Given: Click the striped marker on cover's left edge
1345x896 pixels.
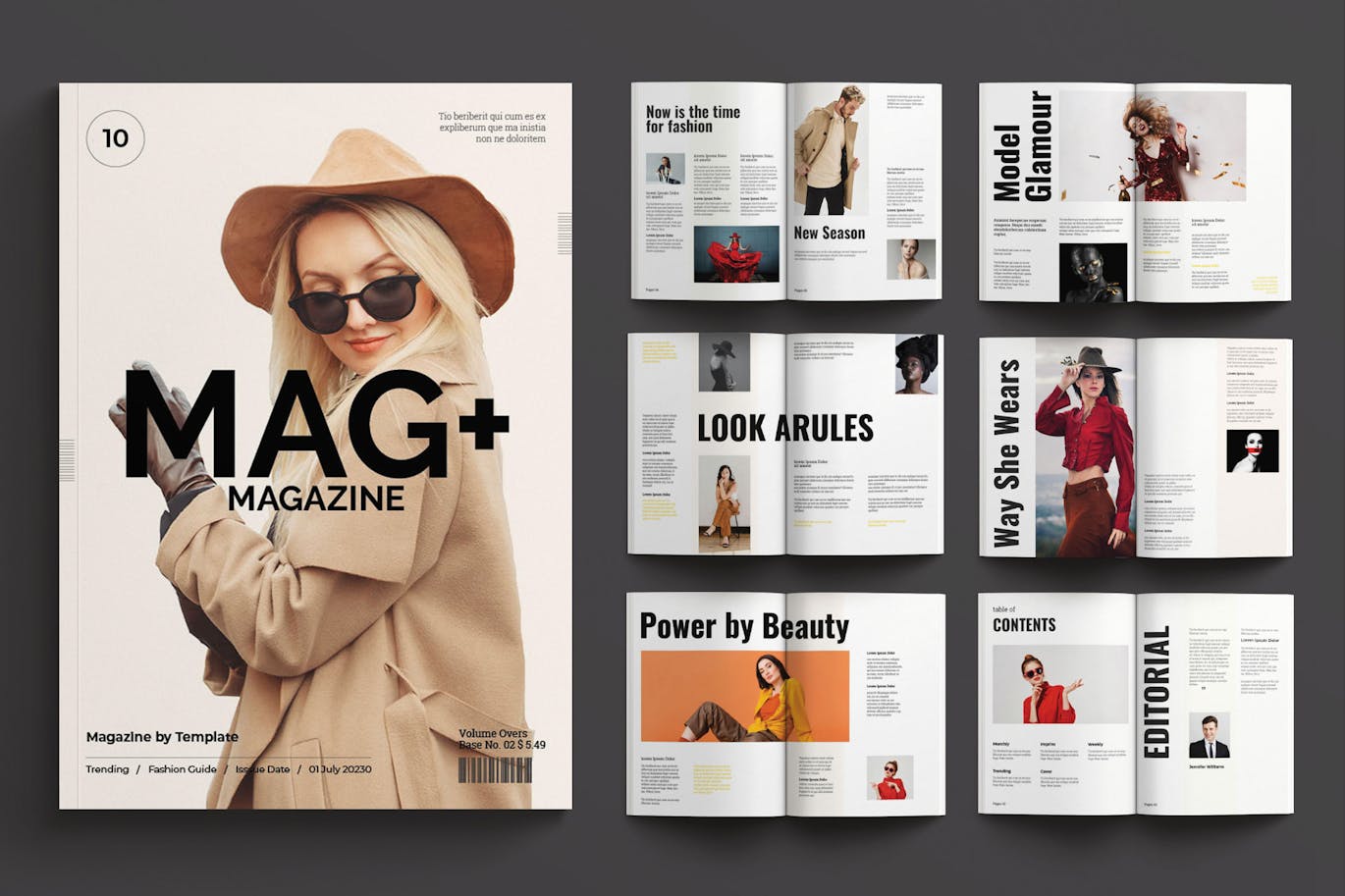Looking at the screenshot, I should (x=67, y=460).
